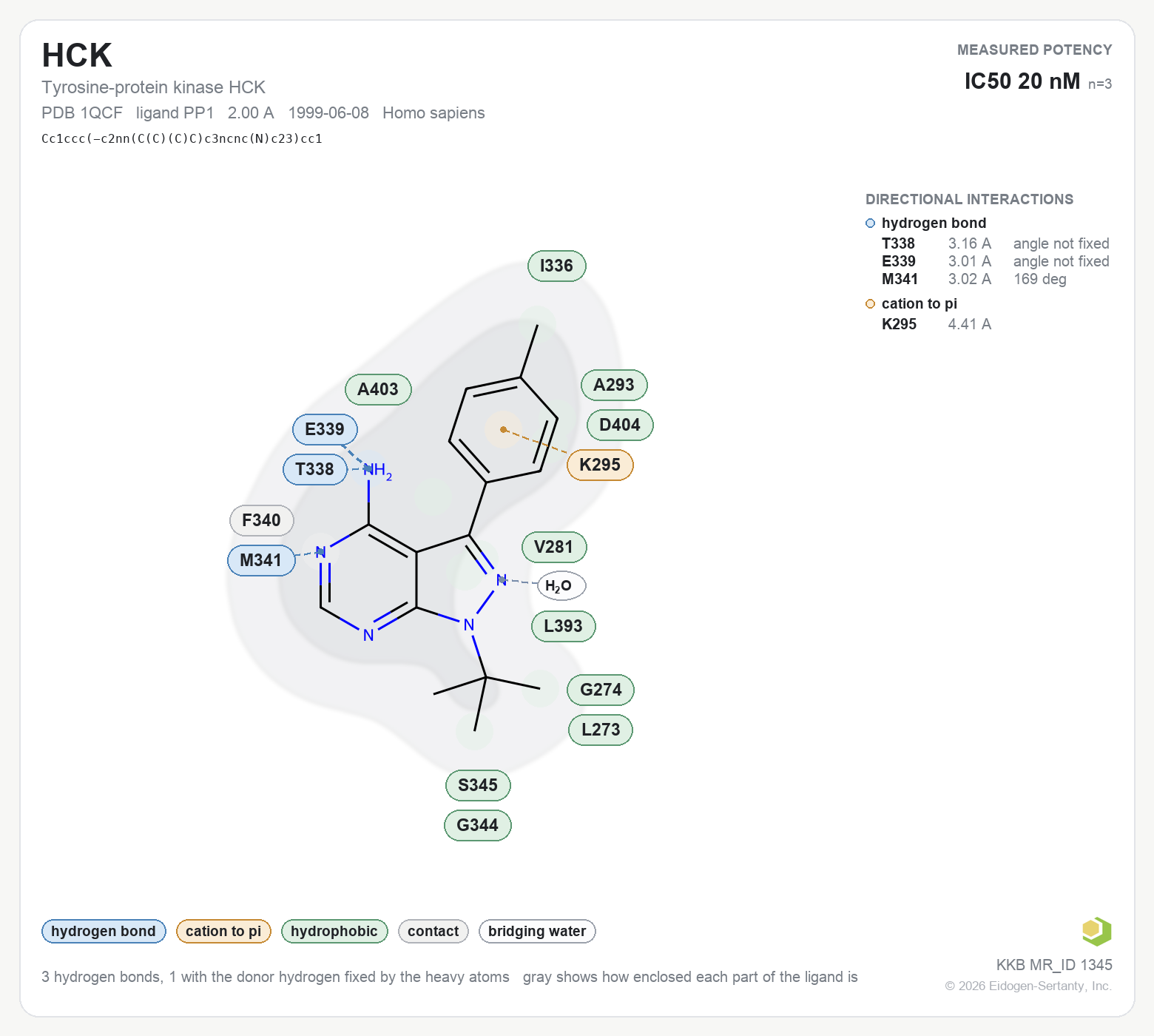This screenshot has height=1036, width=1154.
Task: Click the contact legend pill
Action: pyautogui.click(x=433, y=931)
